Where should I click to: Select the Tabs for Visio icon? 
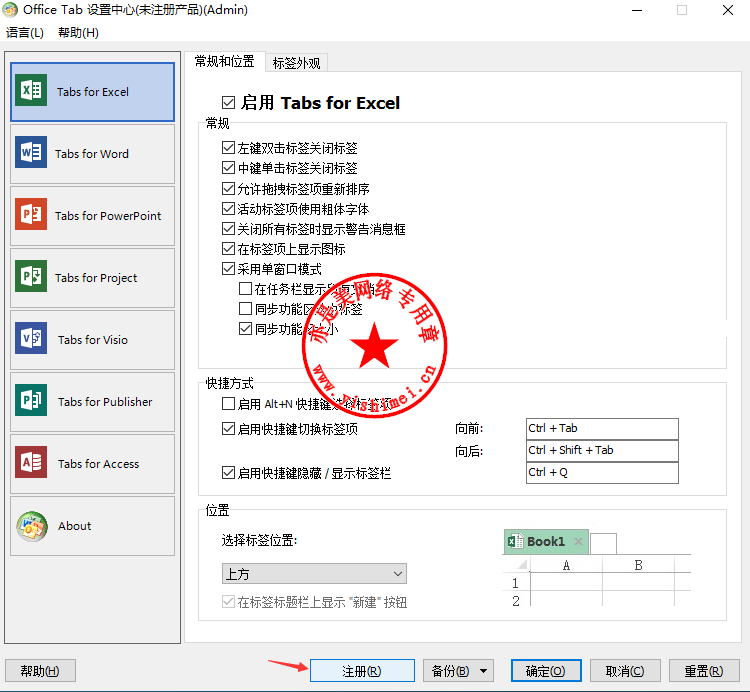[x=31, y=338]
